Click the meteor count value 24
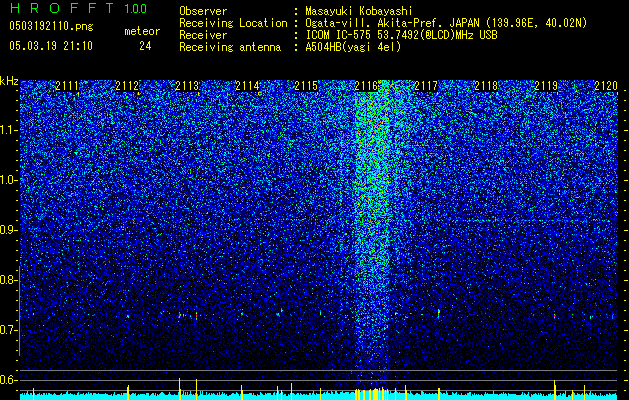The image size is (629, 400). click(x=145, y=46)
